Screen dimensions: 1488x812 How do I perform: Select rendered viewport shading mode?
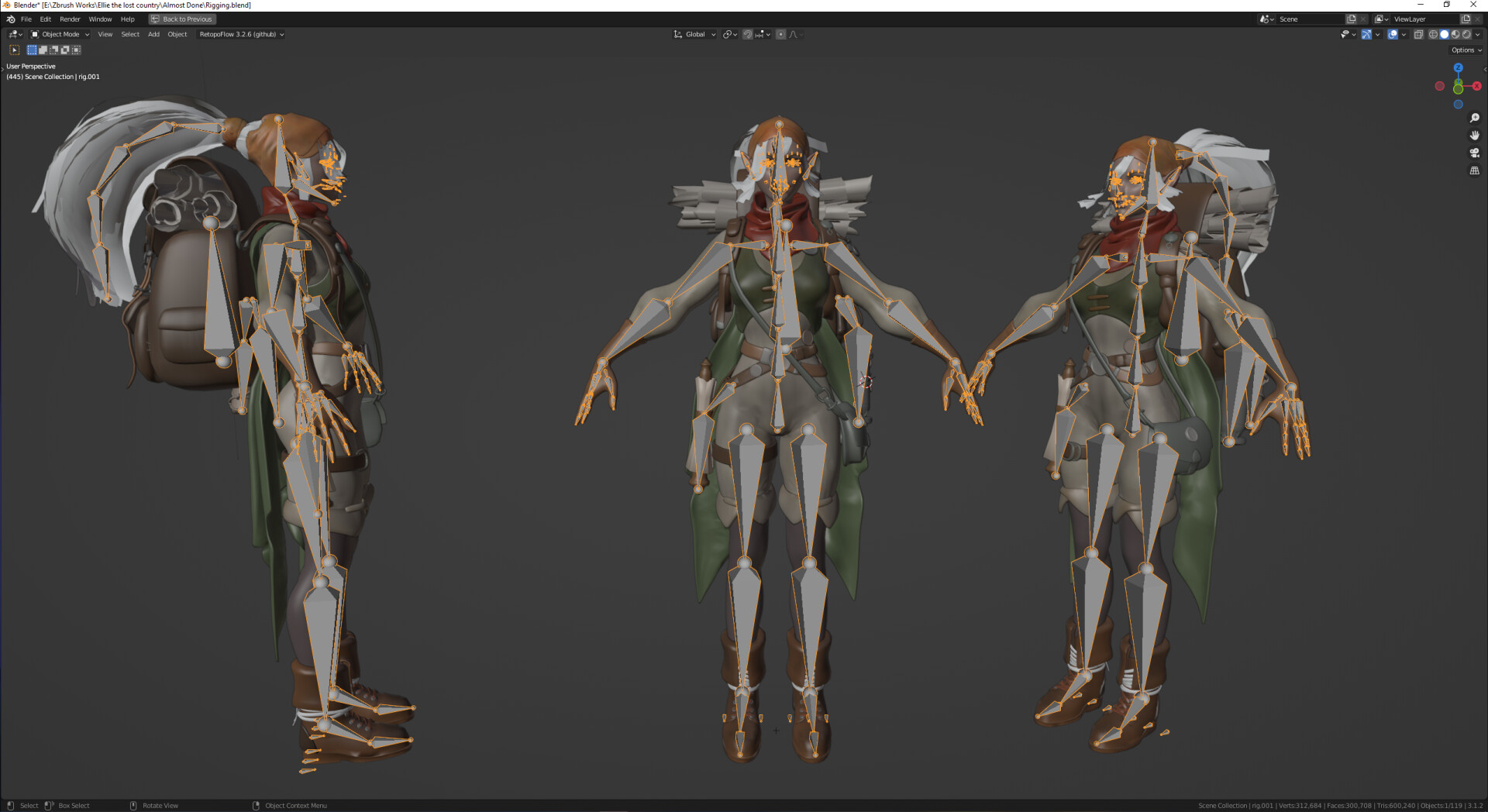coord(1466,34)
